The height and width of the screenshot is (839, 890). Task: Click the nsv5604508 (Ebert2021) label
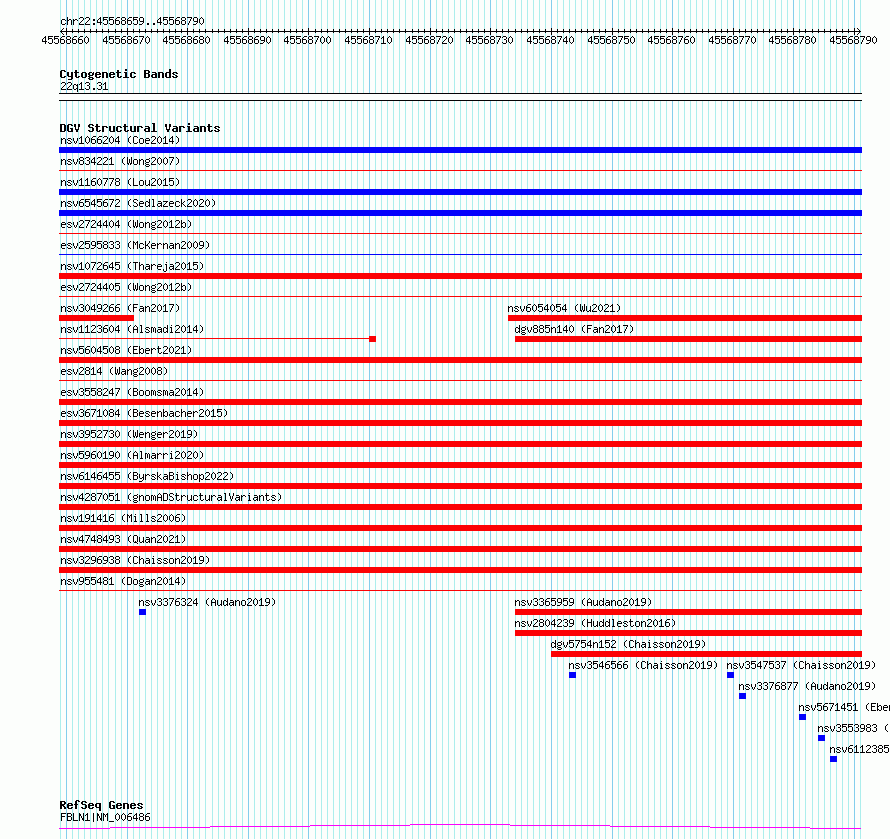point(126,350)
